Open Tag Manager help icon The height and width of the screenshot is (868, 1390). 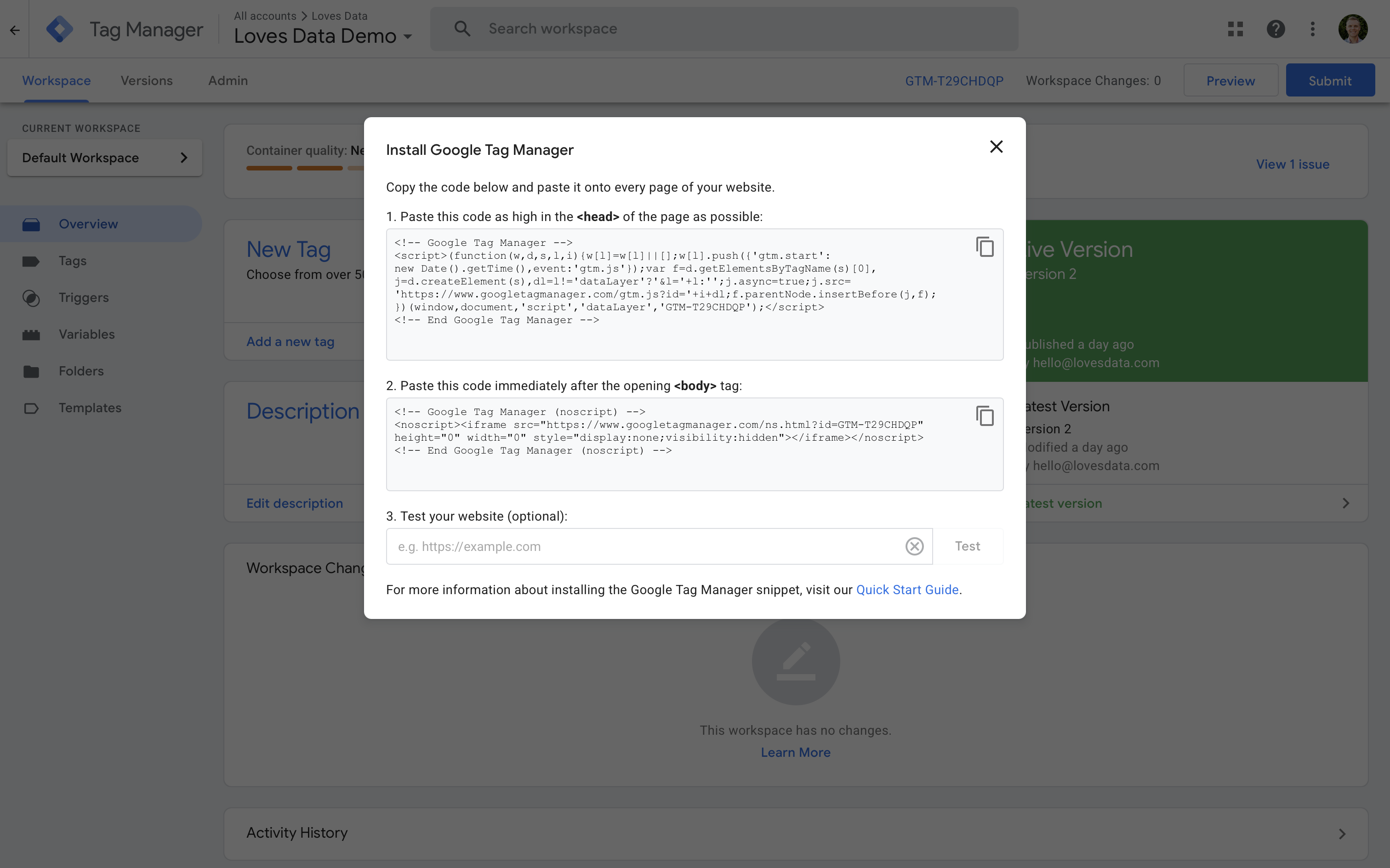click(1275, 28)
